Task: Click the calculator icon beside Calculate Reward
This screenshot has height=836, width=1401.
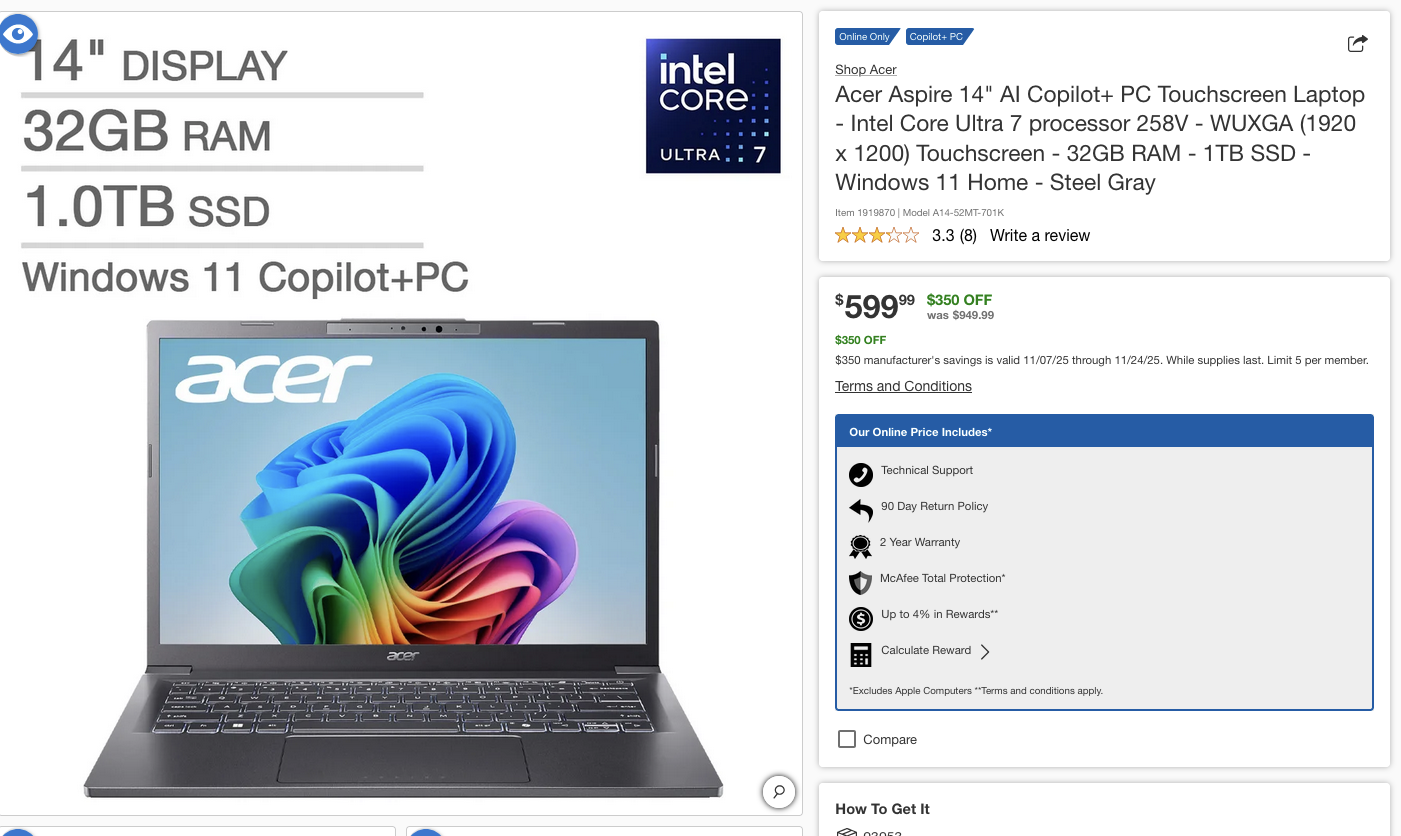Action: tap(860, 655)
